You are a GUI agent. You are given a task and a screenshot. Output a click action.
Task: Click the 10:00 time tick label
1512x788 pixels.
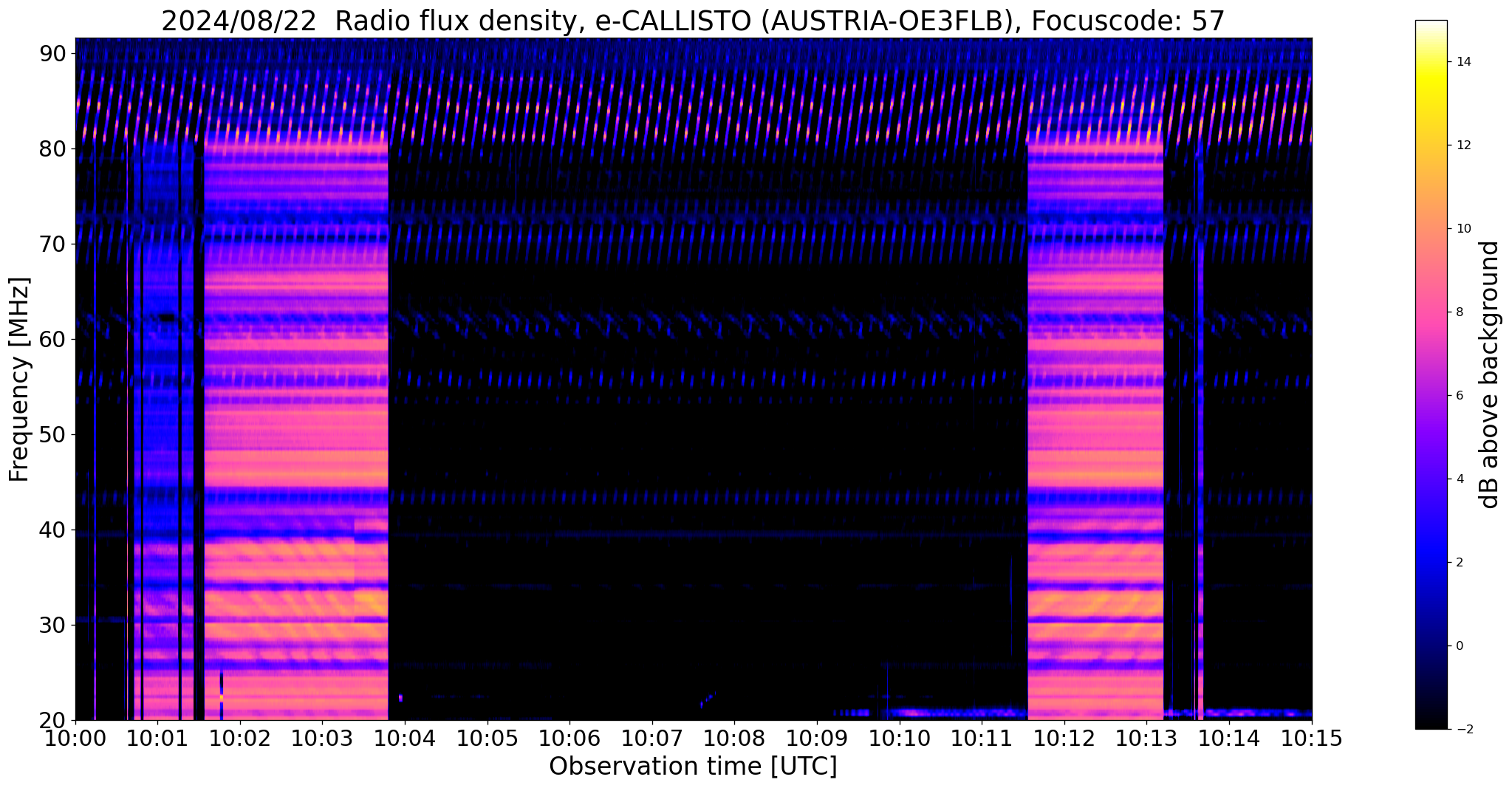click(x=75, y=738)
